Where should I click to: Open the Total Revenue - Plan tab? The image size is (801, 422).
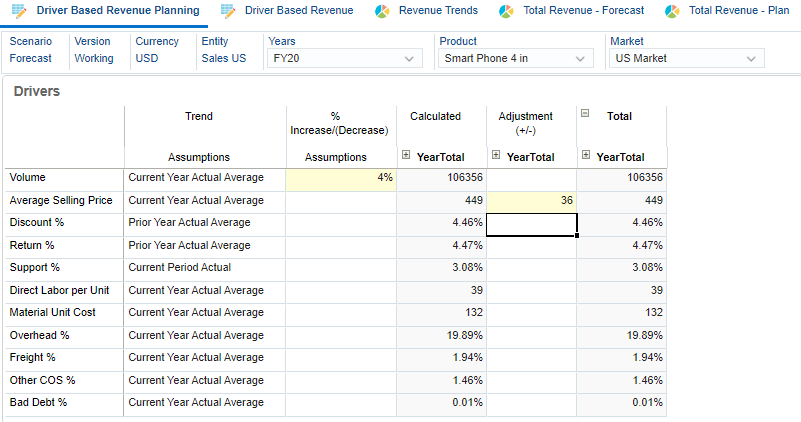click(x=739, y=10)
